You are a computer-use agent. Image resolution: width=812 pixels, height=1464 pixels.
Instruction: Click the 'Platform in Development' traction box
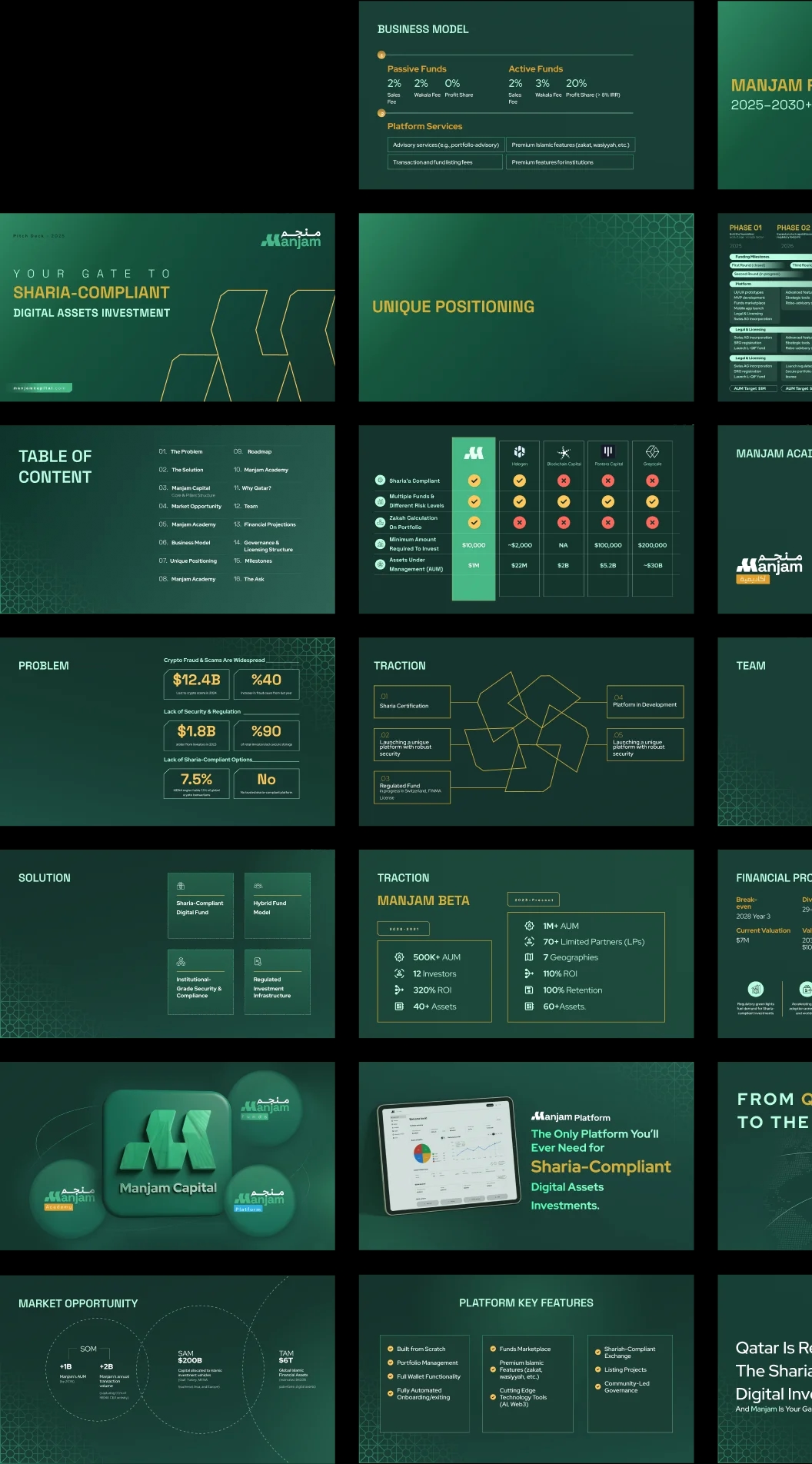click(x=645, y=702)
